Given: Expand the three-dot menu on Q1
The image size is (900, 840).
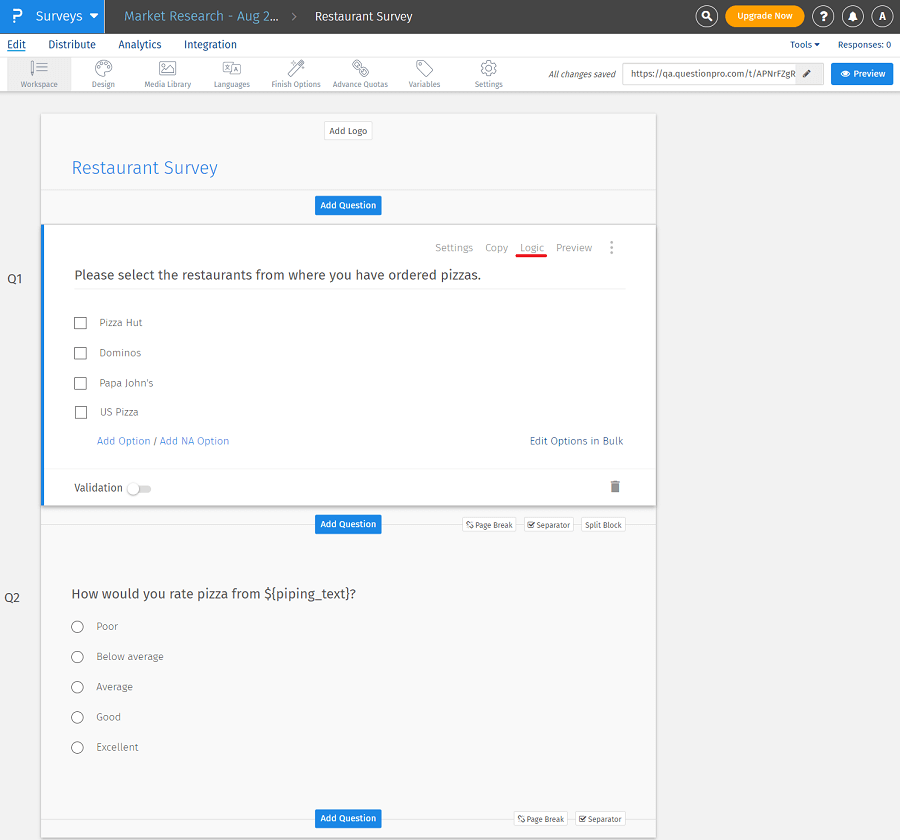Looking at the screenshot, I should click(611, 247).
